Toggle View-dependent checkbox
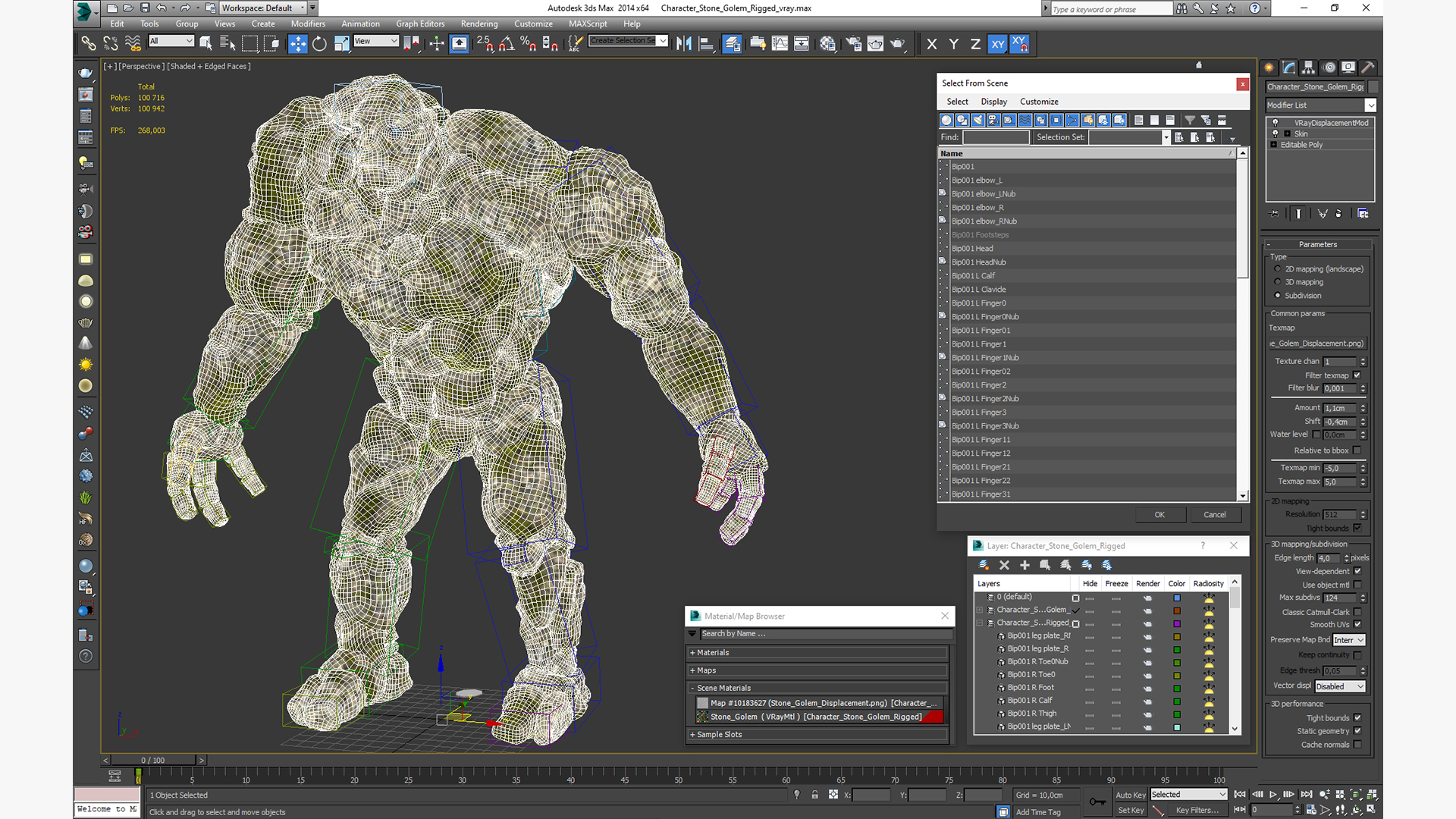 pyautogui.click(x=1357, y=571)
